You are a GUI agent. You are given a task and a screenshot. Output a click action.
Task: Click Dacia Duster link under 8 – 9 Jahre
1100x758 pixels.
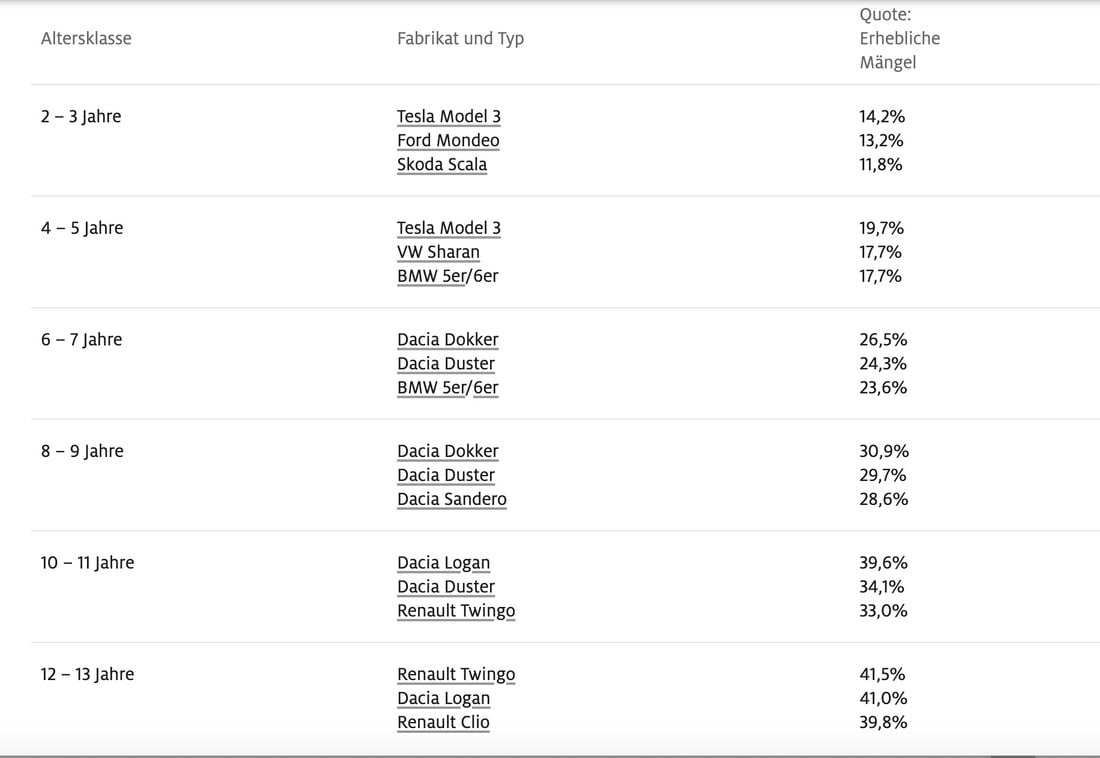point(446,476)
